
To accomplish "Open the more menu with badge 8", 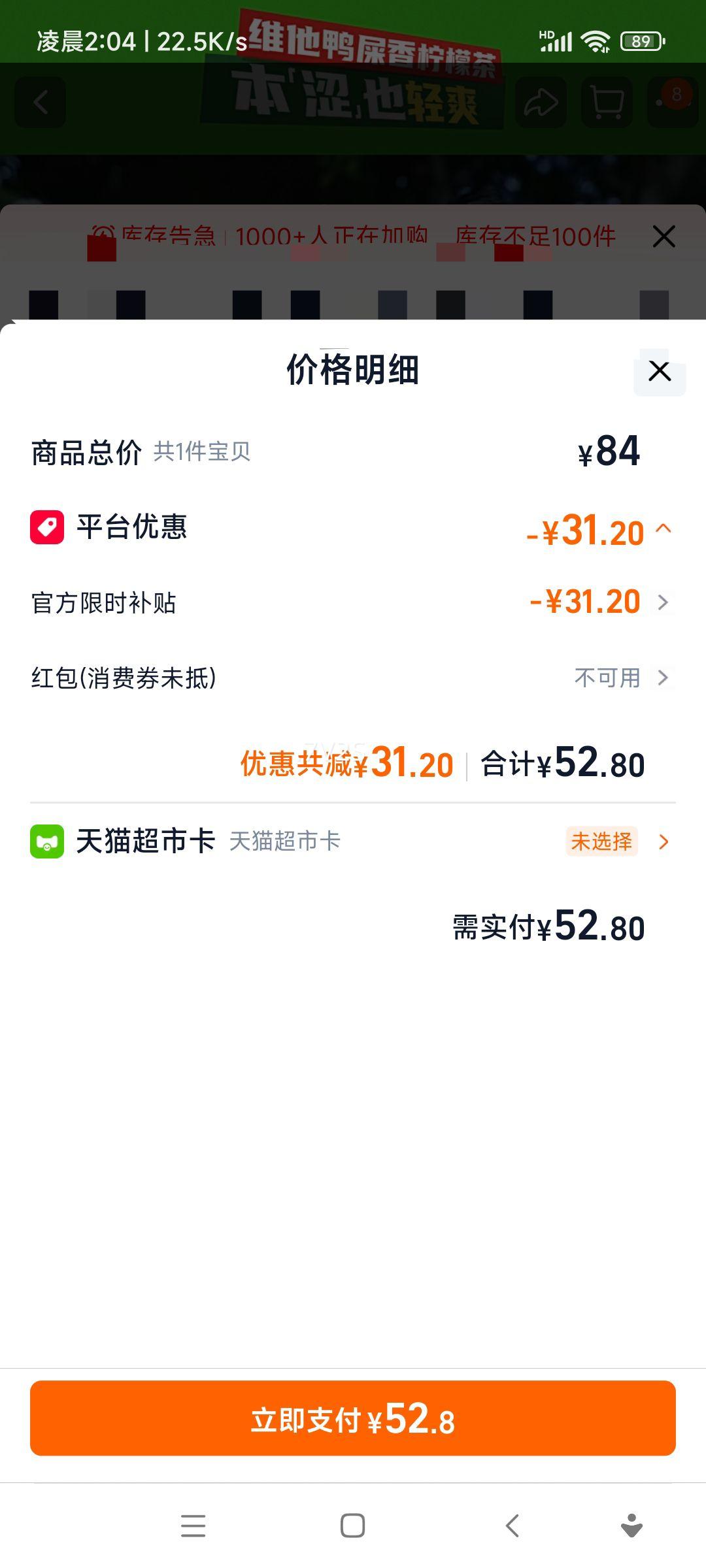I will [673, 101].
